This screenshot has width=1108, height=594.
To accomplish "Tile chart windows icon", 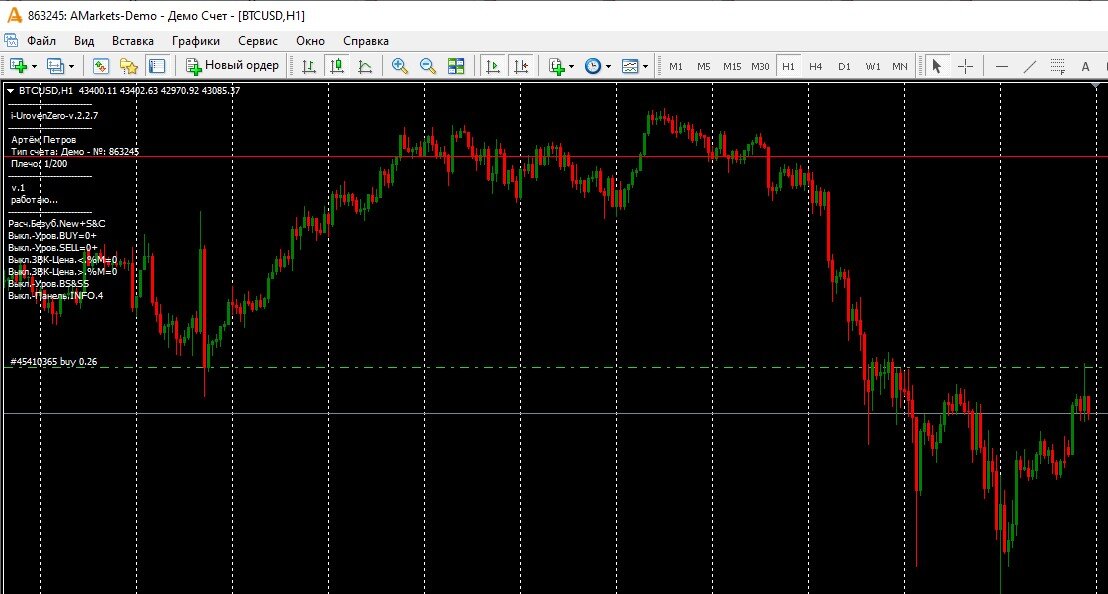I will (x=456, y=66).
